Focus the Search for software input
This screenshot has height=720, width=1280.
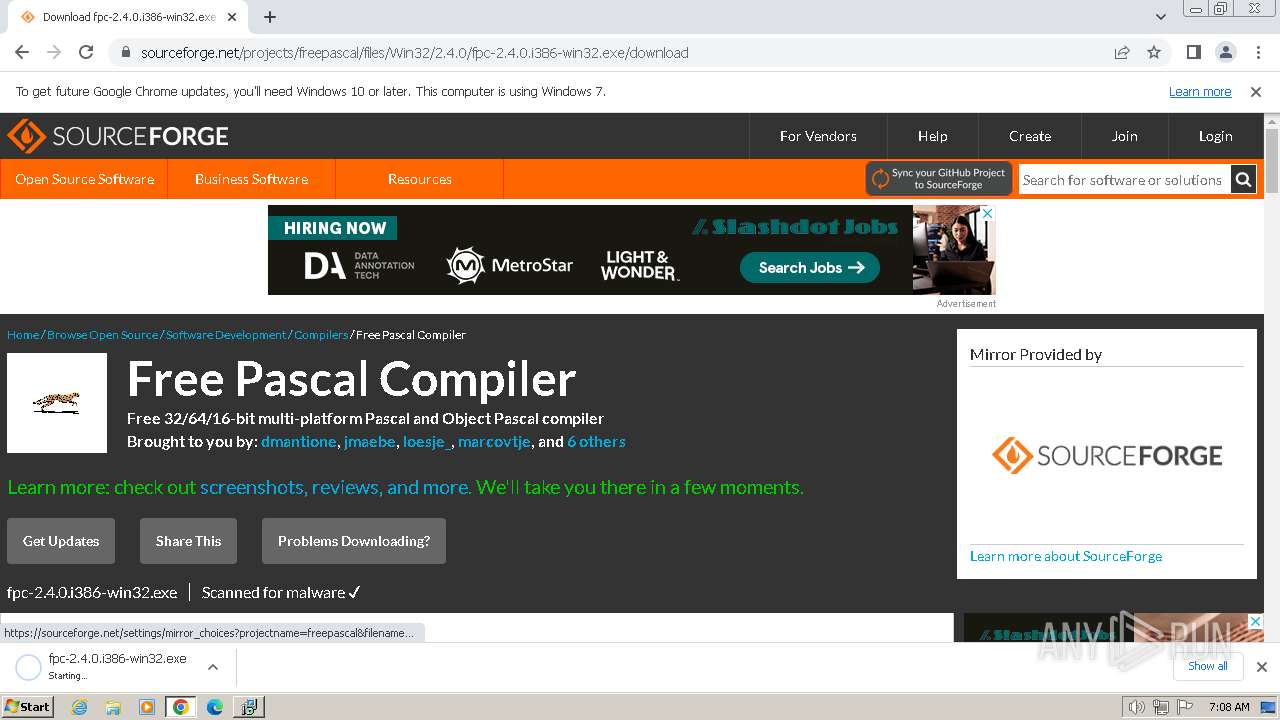click(x=1124, y=180)
